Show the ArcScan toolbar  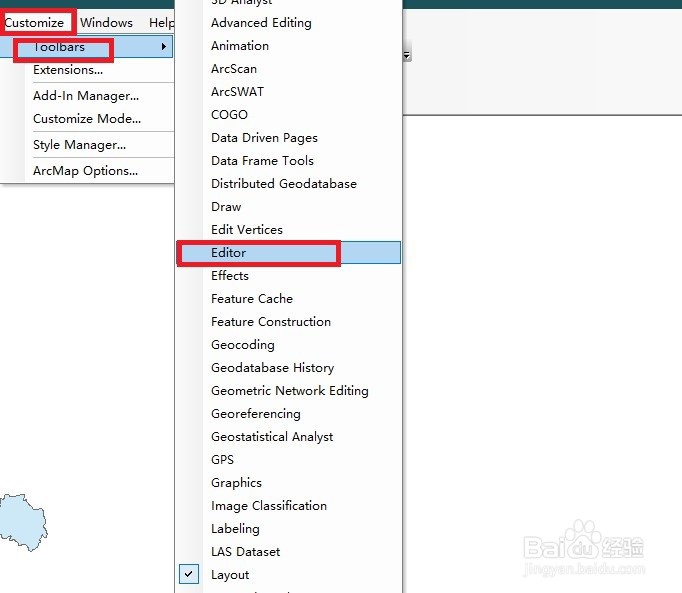(234, 68)
